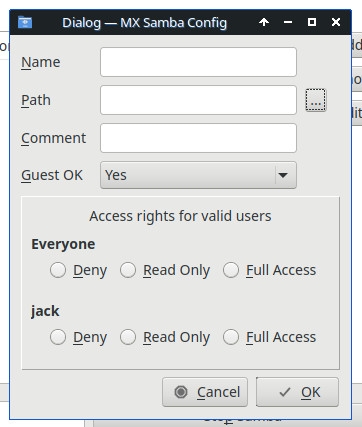This screenshot has height=427, width=362.
Task: Focus the Name text field
Action: pos(198,62)
